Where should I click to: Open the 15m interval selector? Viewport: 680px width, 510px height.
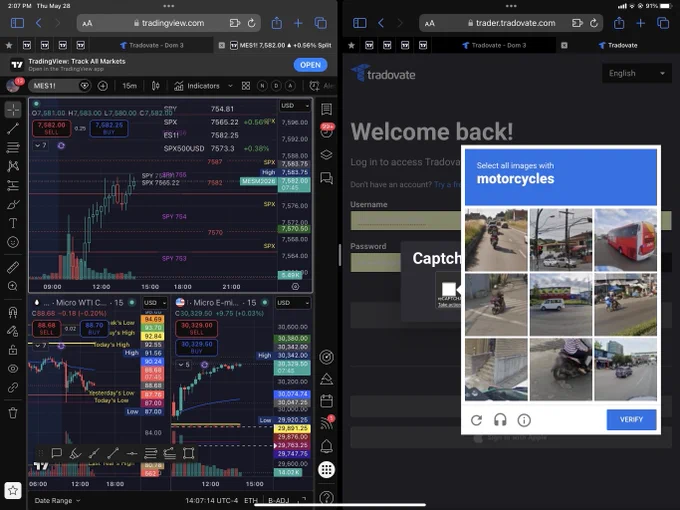pos(129,86)
